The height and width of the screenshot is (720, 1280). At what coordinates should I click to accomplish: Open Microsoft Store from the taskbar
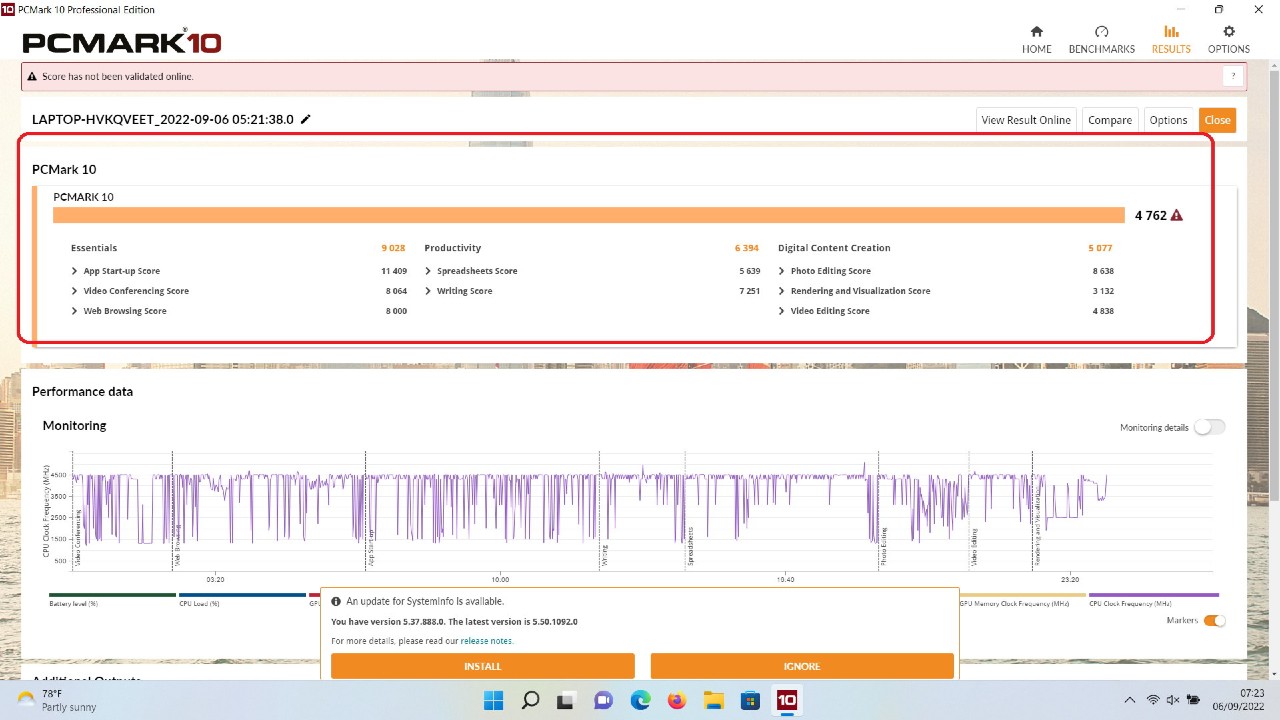(750, 700)
